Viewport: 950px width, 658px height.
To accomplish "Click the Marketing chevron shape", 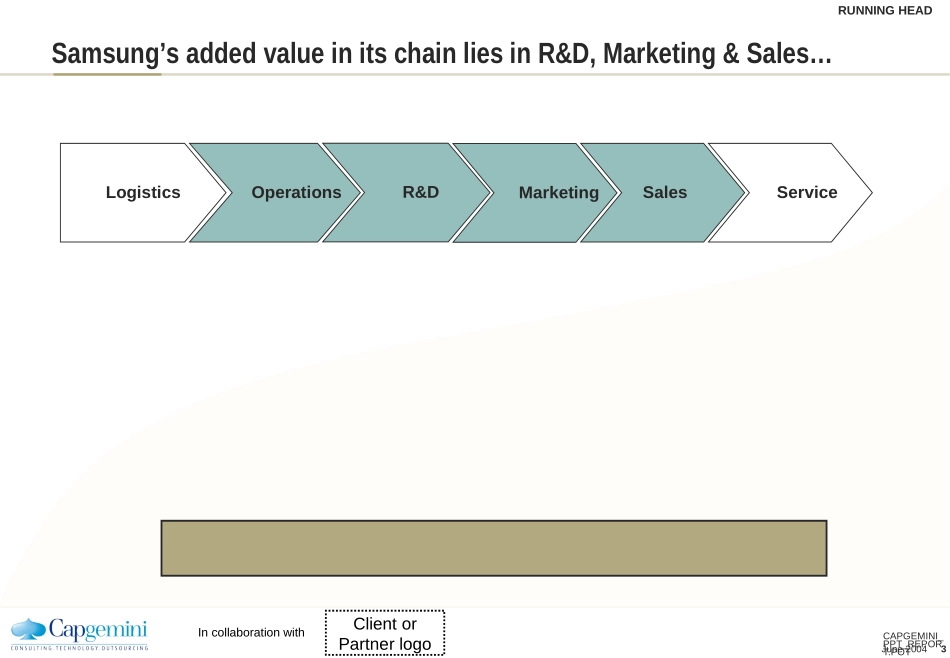I will [x=536, y=193].
